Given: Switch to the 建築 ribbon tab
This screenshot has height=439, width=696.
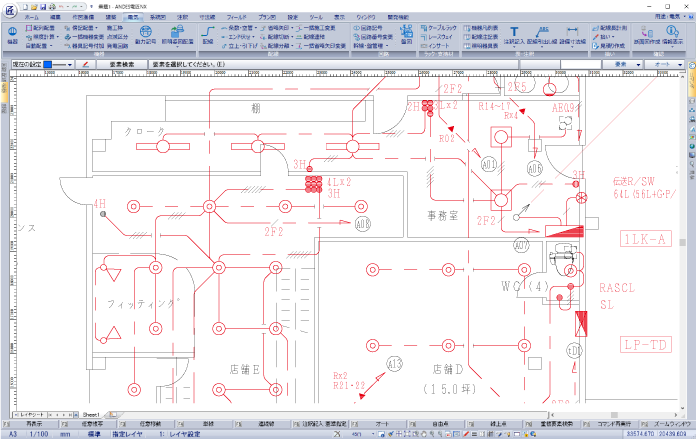Looking at the screenshot, I should point(111,17).
